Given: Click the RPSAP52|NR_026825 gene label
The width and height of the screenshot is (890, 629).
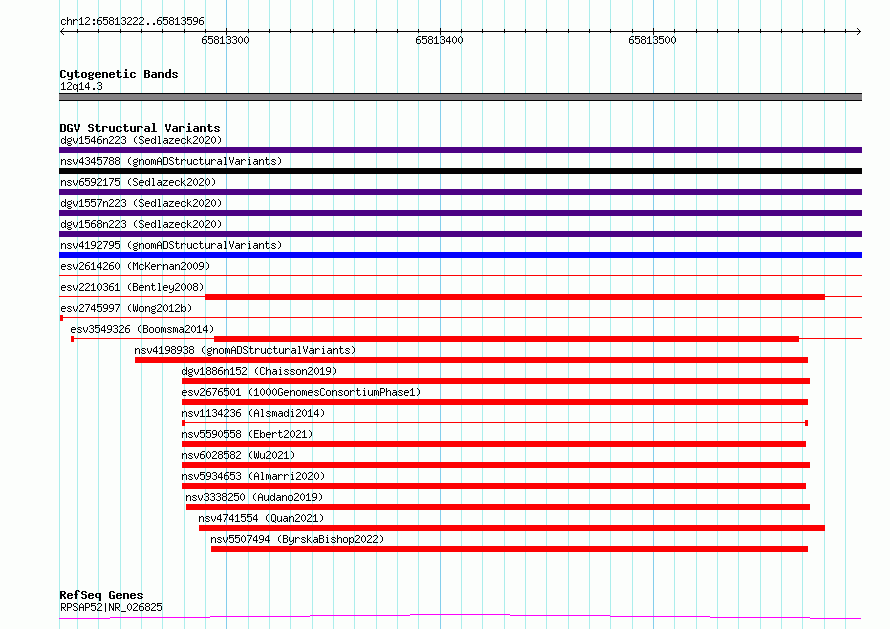Looking at the screenshot, I should click(111, 607).
